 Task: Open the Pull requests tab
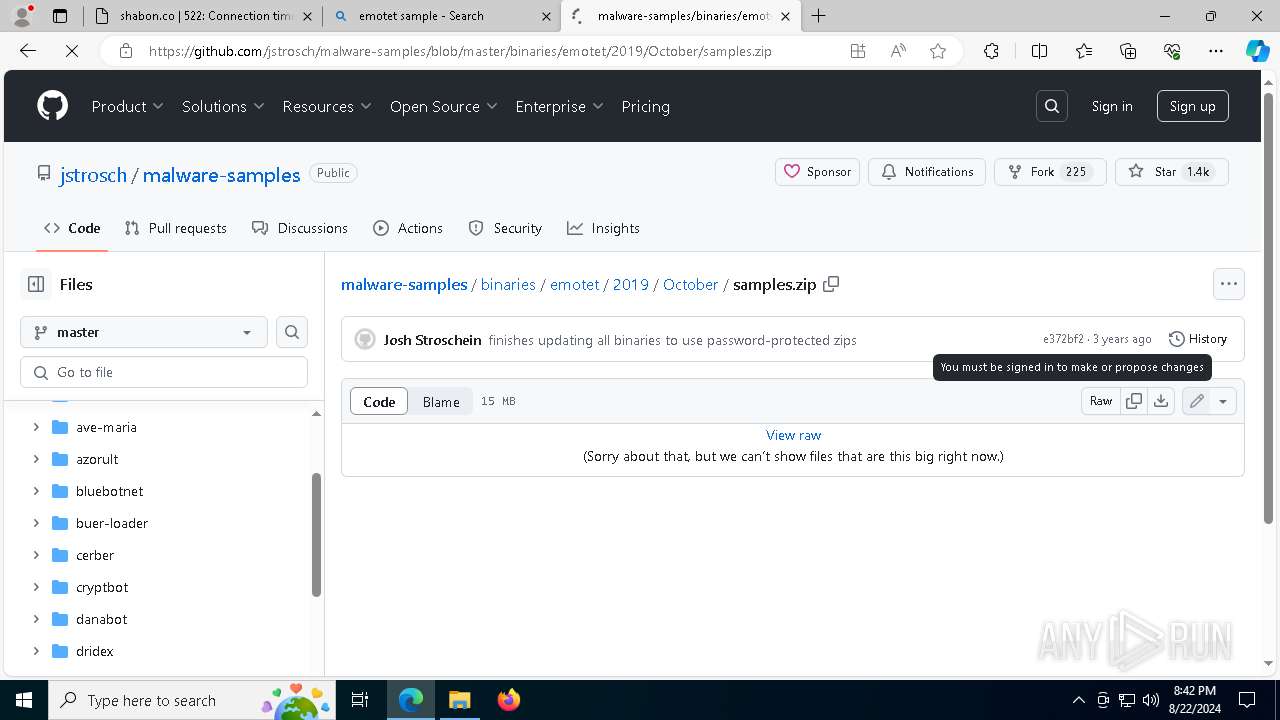pyautogui.click(x=175, y=228)
